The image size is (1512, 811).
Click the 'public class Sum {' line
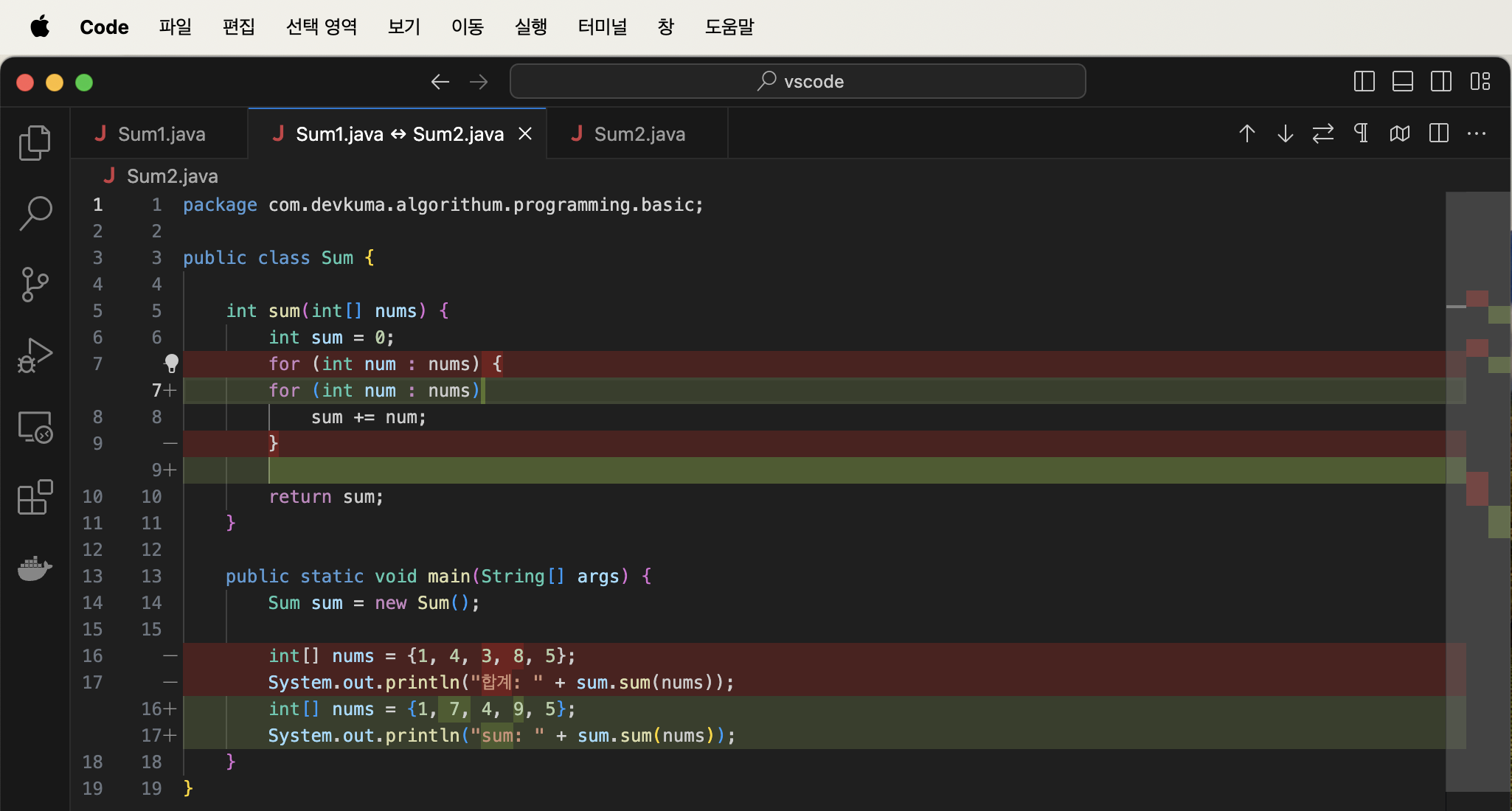tap(278, 257)
